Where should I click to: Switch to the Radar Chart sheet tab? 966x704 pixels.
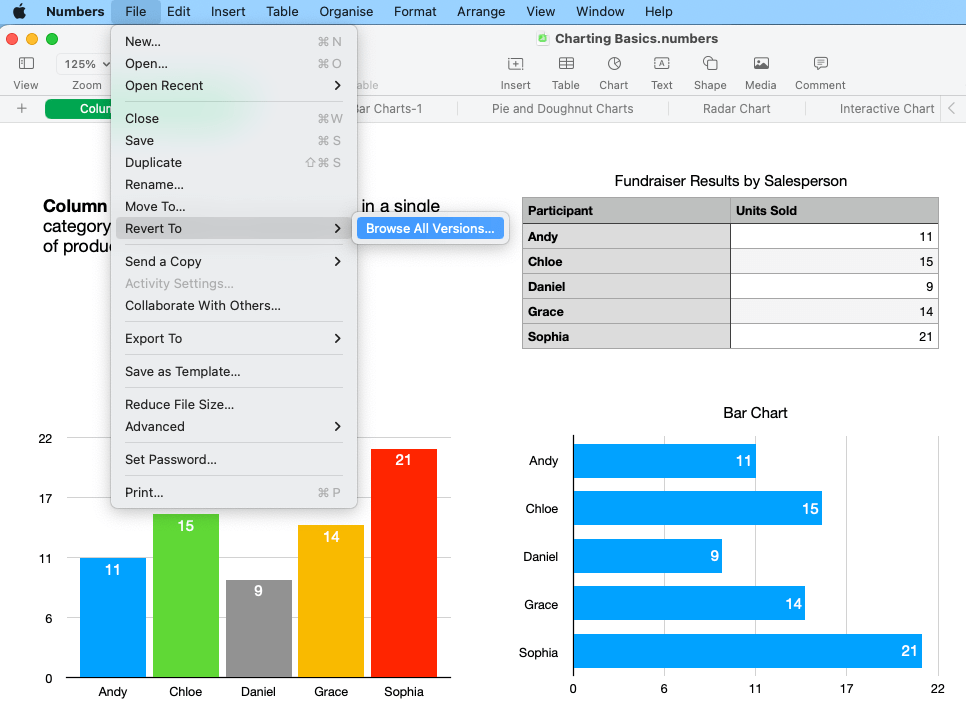tap(736, 108)
